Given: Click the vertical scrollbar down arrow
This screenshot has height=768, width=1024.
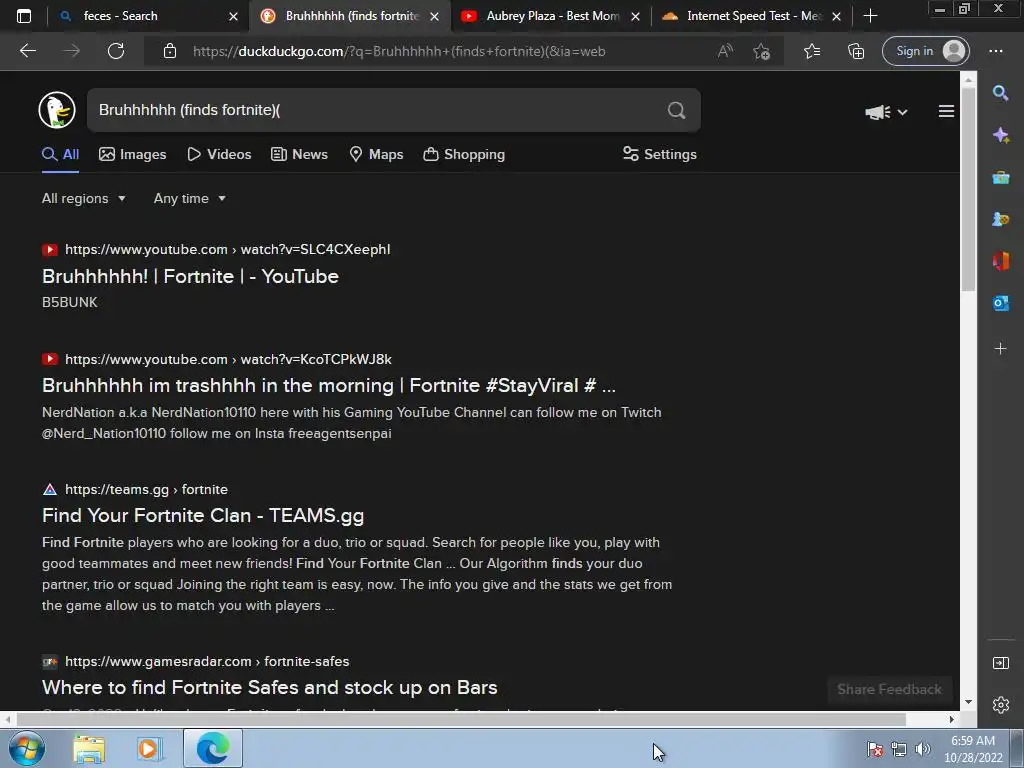Looking at the screenshot, I should (968, 702).
